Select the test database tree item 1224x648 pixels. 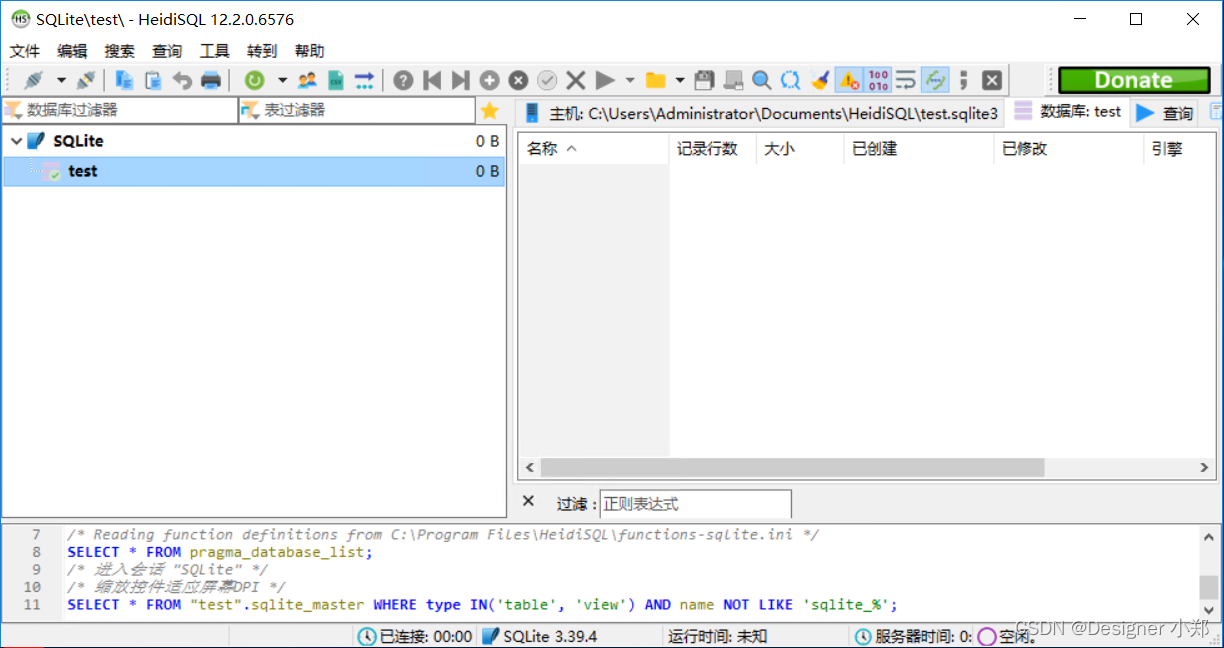(x=254, y=171)
